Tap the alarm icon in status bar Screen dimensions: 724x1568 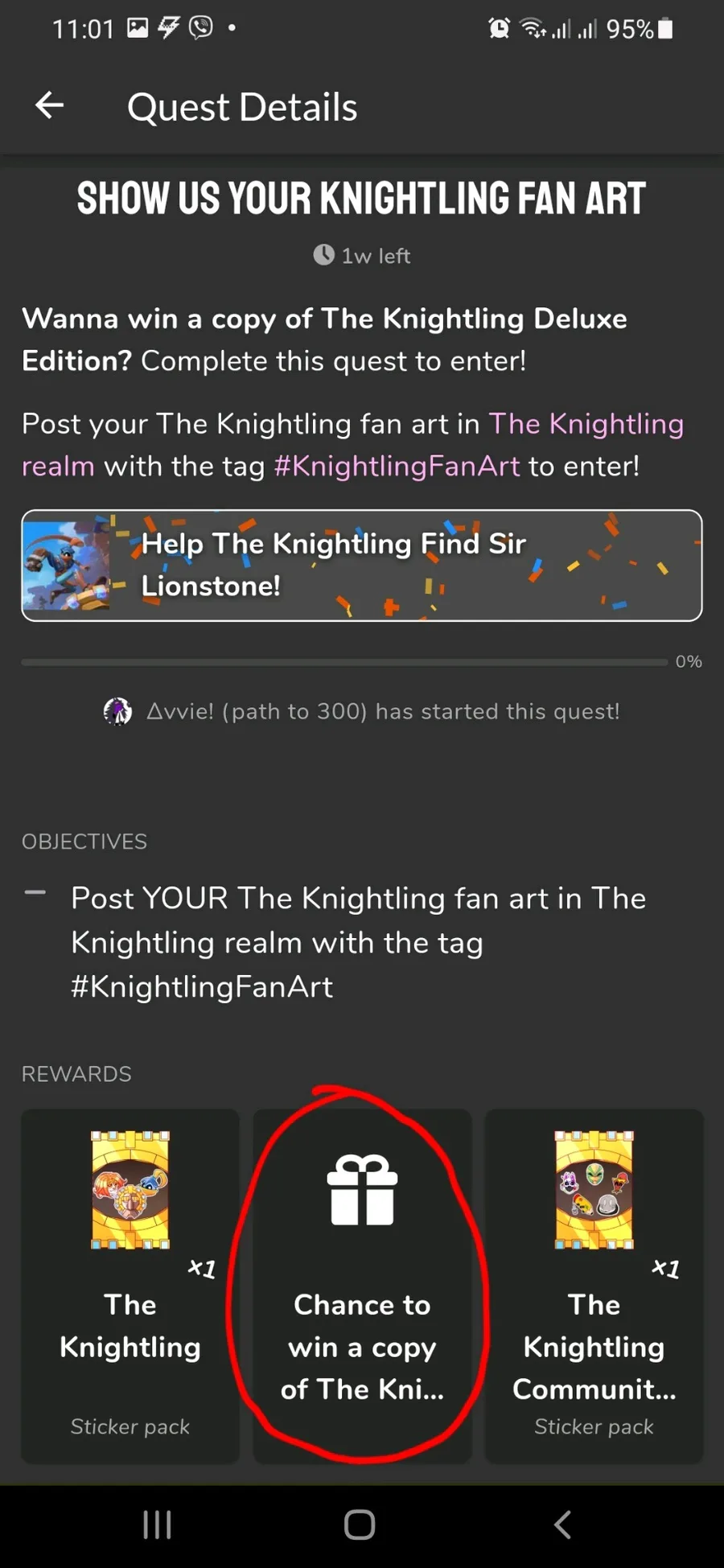pos(499,29)
